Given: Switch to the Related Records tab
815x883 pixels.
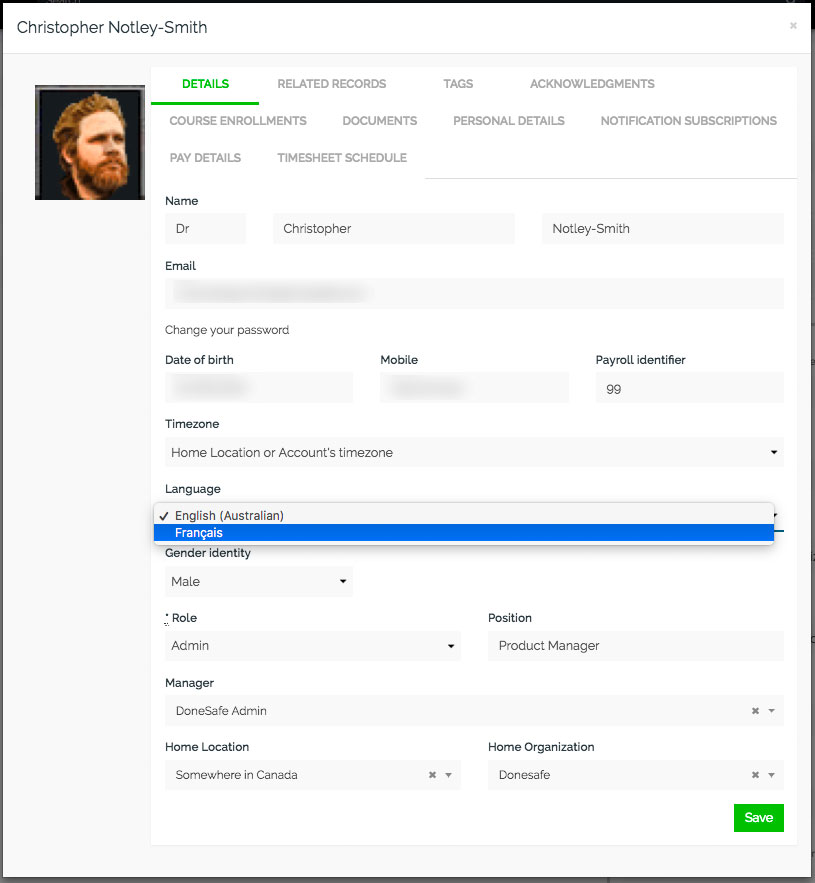Looking at the screenshot, I should point(331,84).
